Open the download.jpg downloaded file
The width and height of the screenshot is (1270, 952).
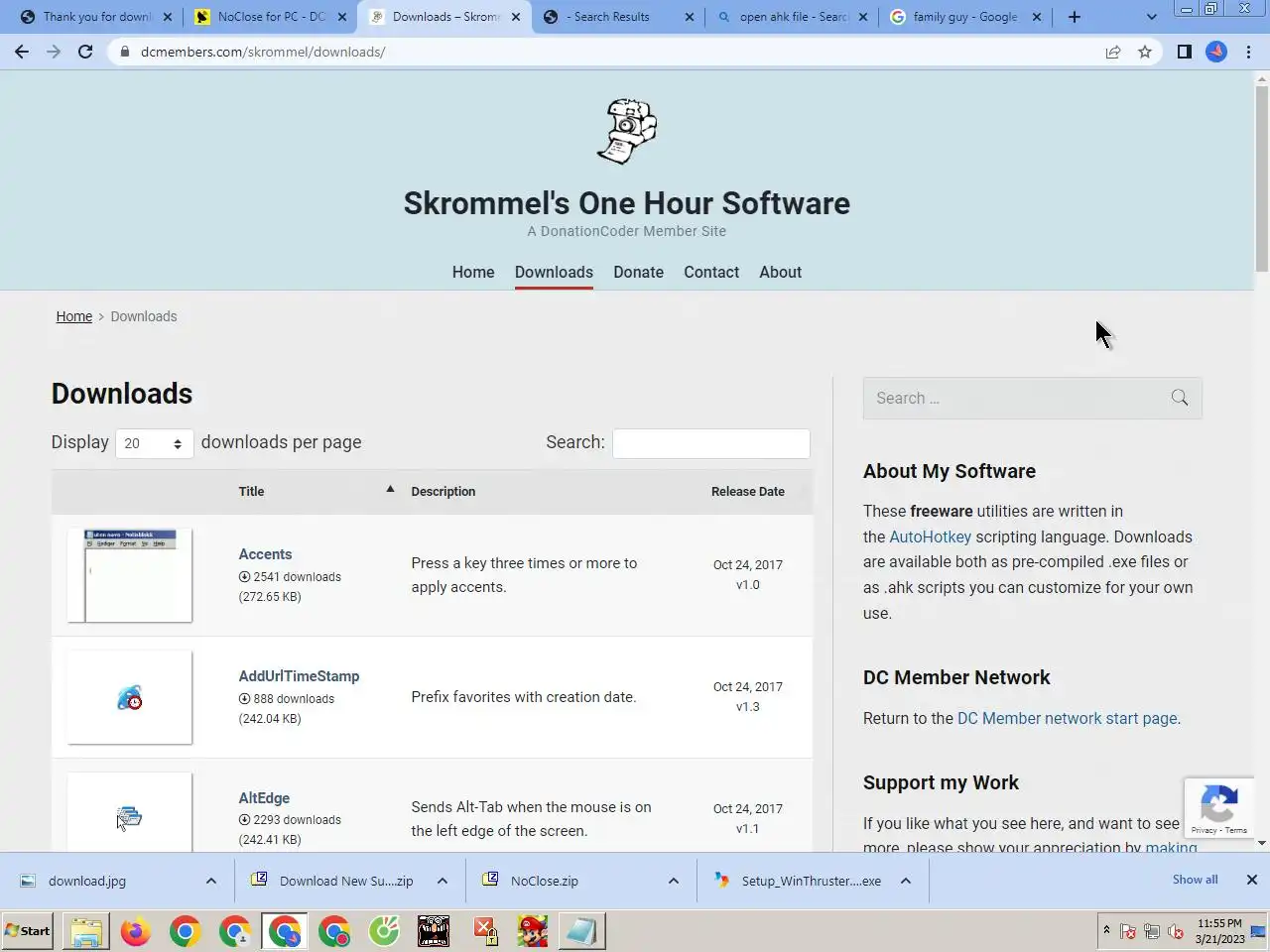point(87,881)
